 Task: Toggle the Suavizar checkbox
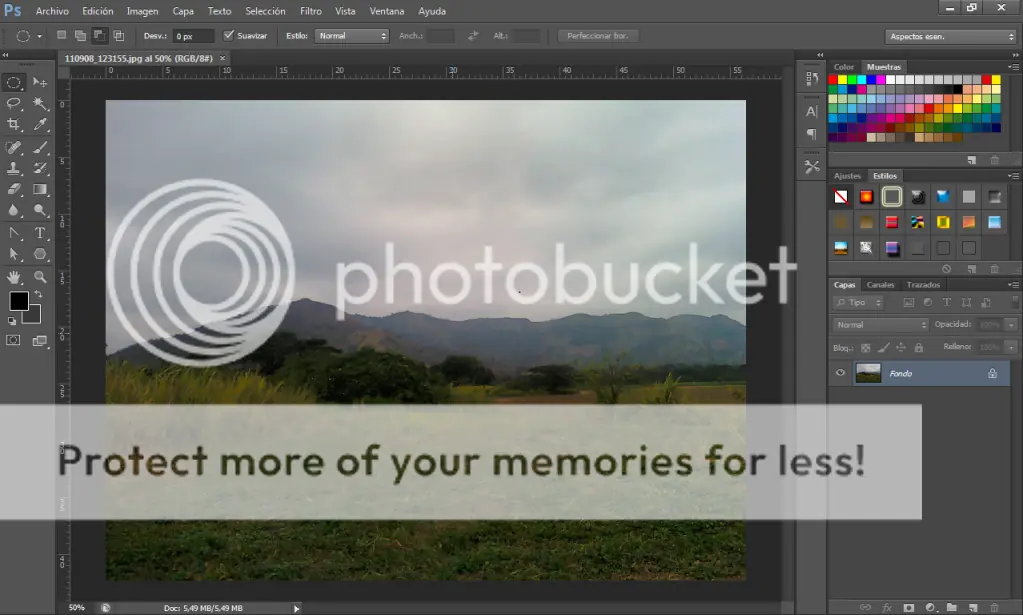point(228,35)
